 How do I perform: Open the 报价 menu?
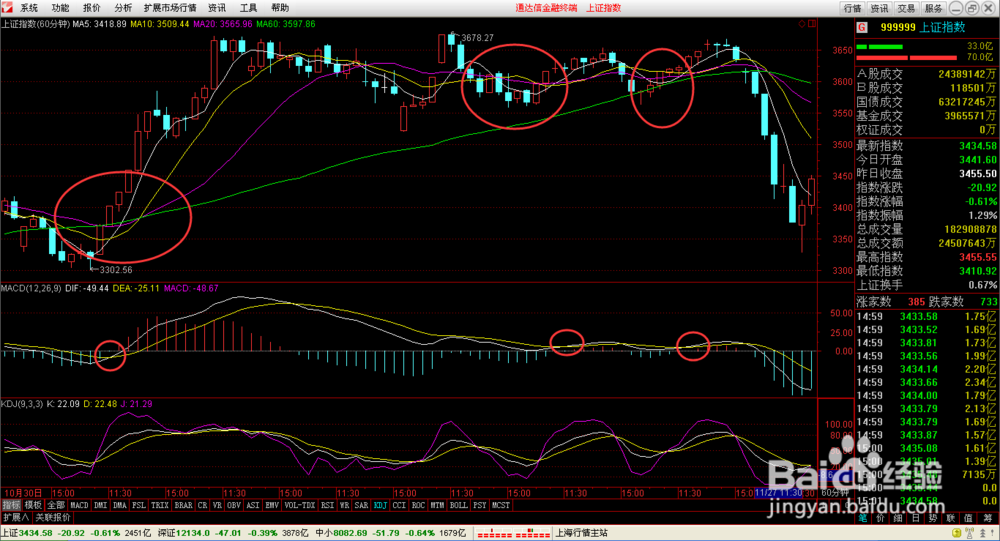pos(91,8)
